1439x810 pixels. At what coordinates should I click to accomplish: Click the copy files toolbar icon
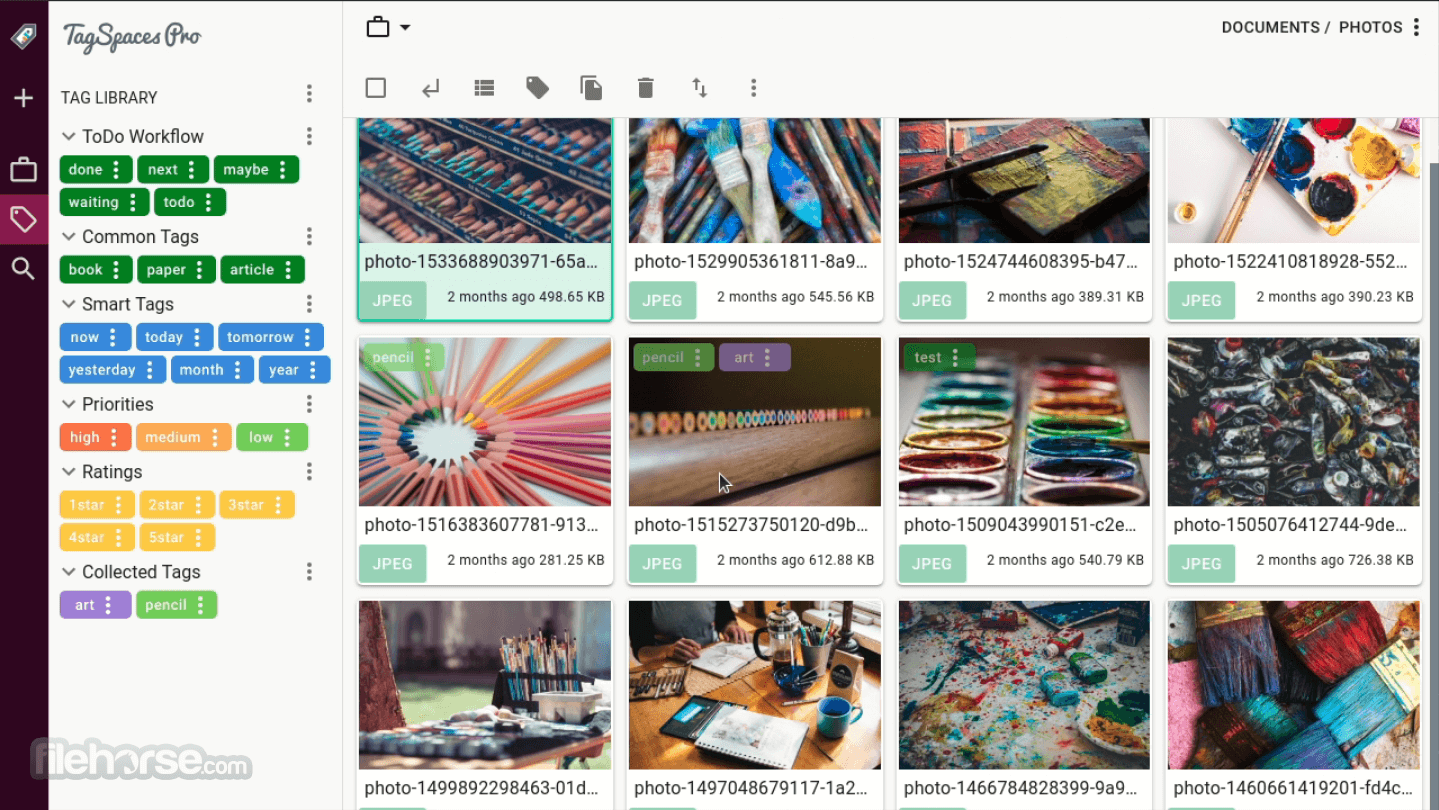[x=592, y=88]
